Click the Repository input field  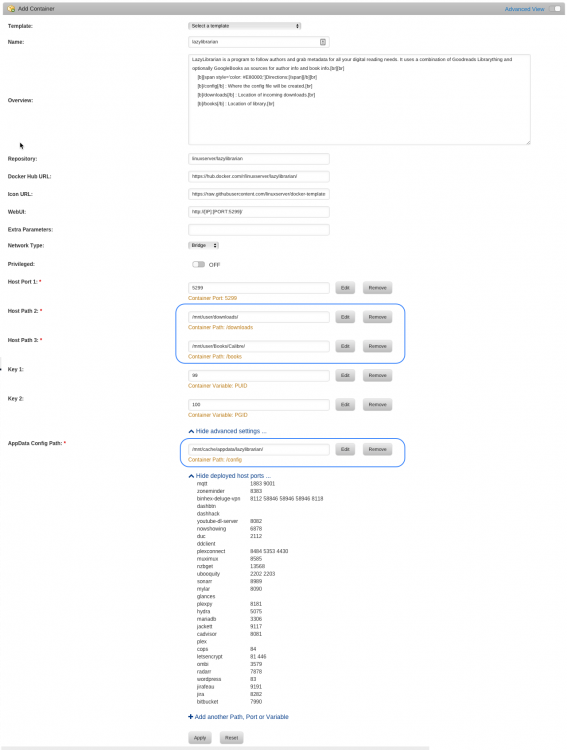[258, 159]
